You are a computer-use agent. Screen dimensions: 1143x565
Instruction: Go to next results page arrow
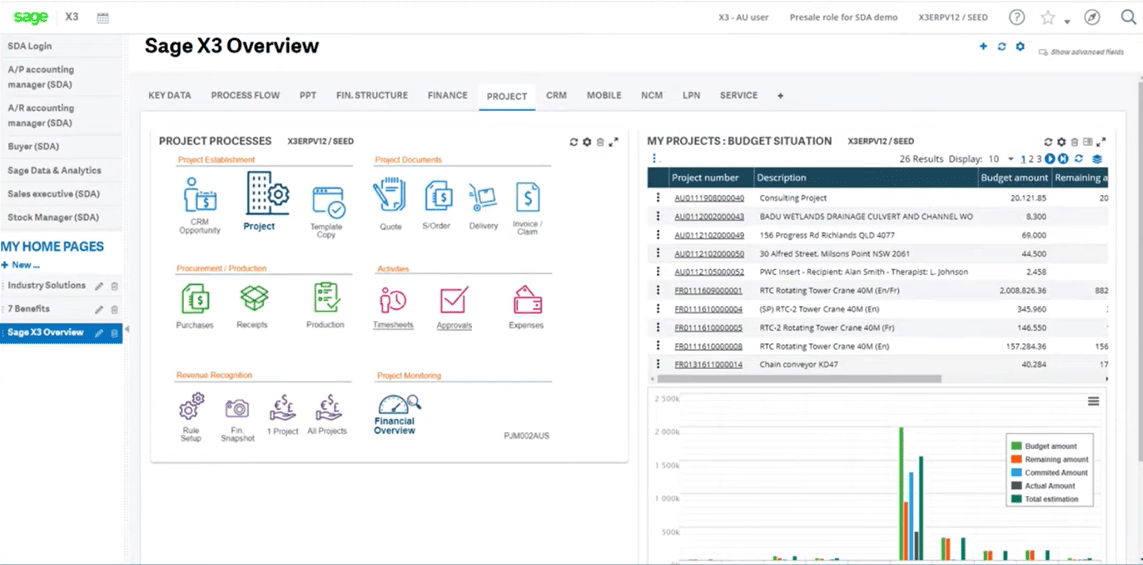(x=1050, y=159)
